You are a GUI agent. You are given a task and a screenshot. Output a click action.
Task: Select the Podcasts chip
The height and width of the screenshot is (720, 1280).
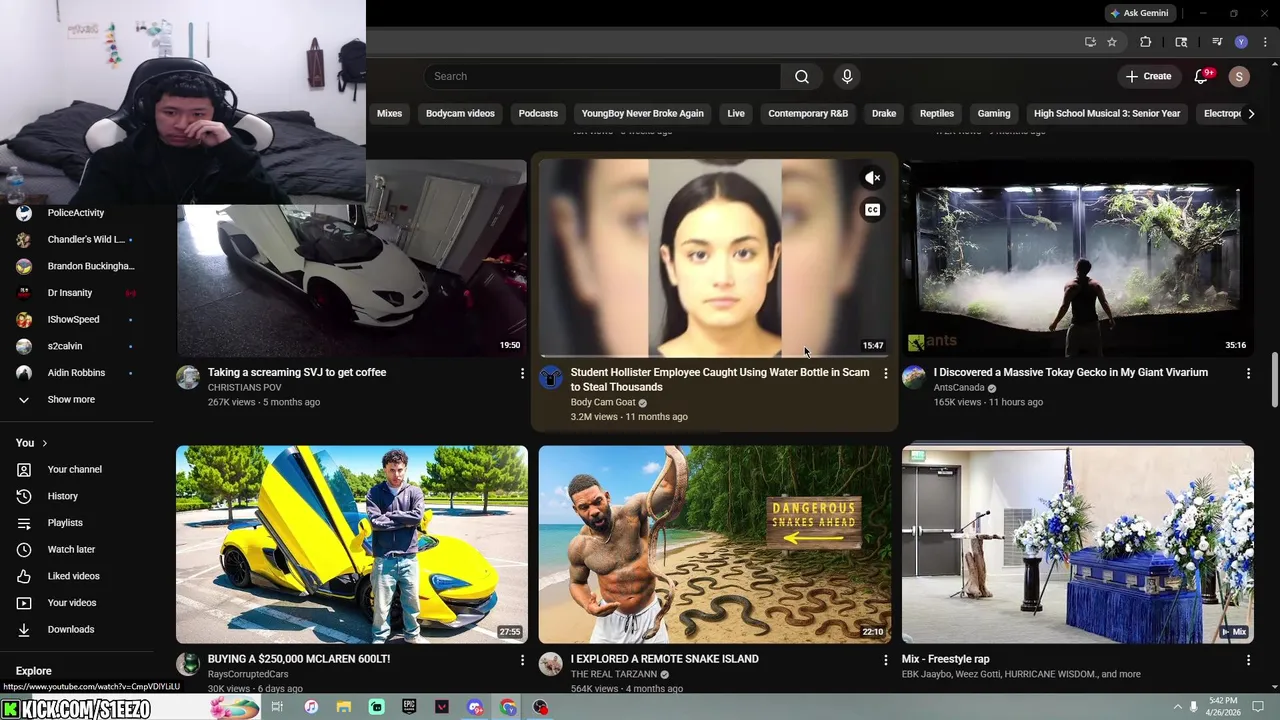point(538,114)
